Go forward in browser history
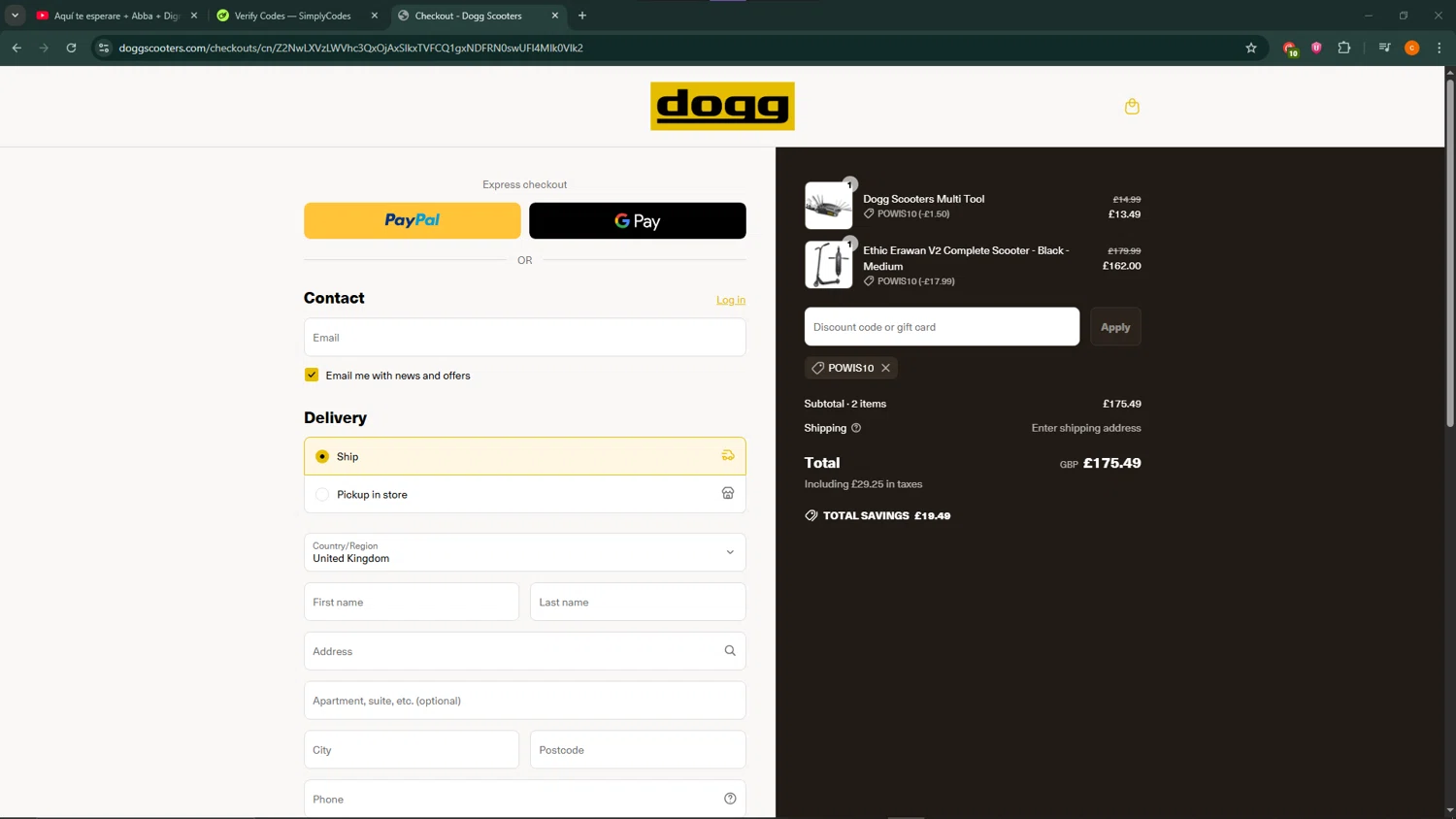 (44, 48)
